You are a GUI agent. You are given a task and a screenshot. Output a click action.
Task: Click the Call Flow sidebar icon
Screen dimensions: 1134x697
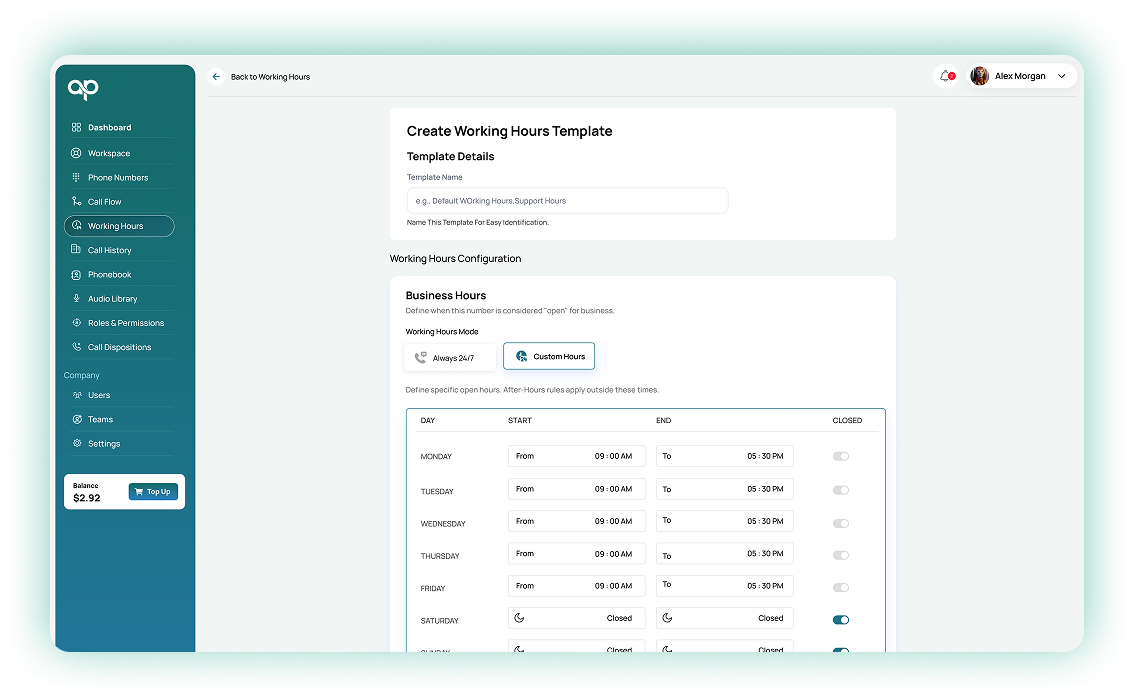coord(76,202)
